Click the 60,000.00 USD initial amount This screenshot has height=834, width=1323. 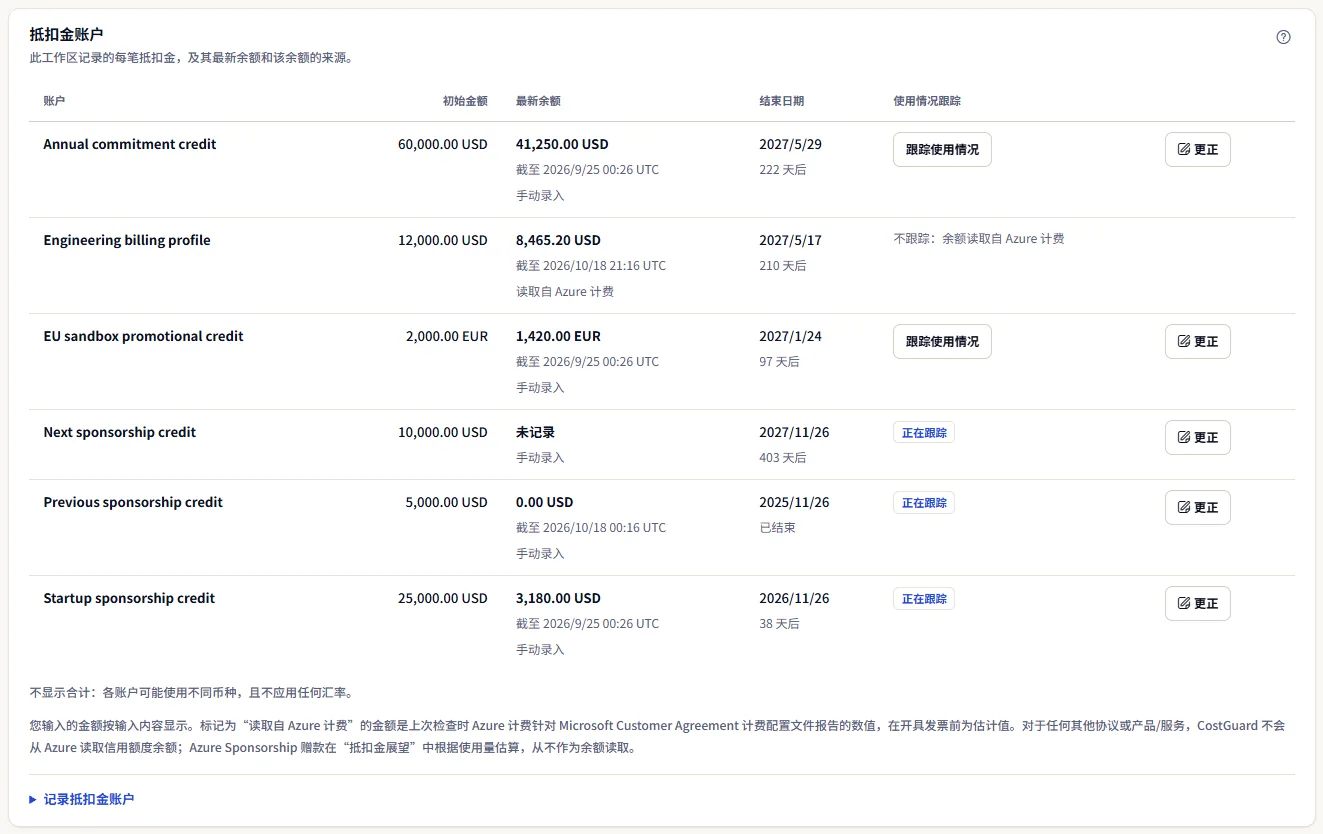[443, 144]
